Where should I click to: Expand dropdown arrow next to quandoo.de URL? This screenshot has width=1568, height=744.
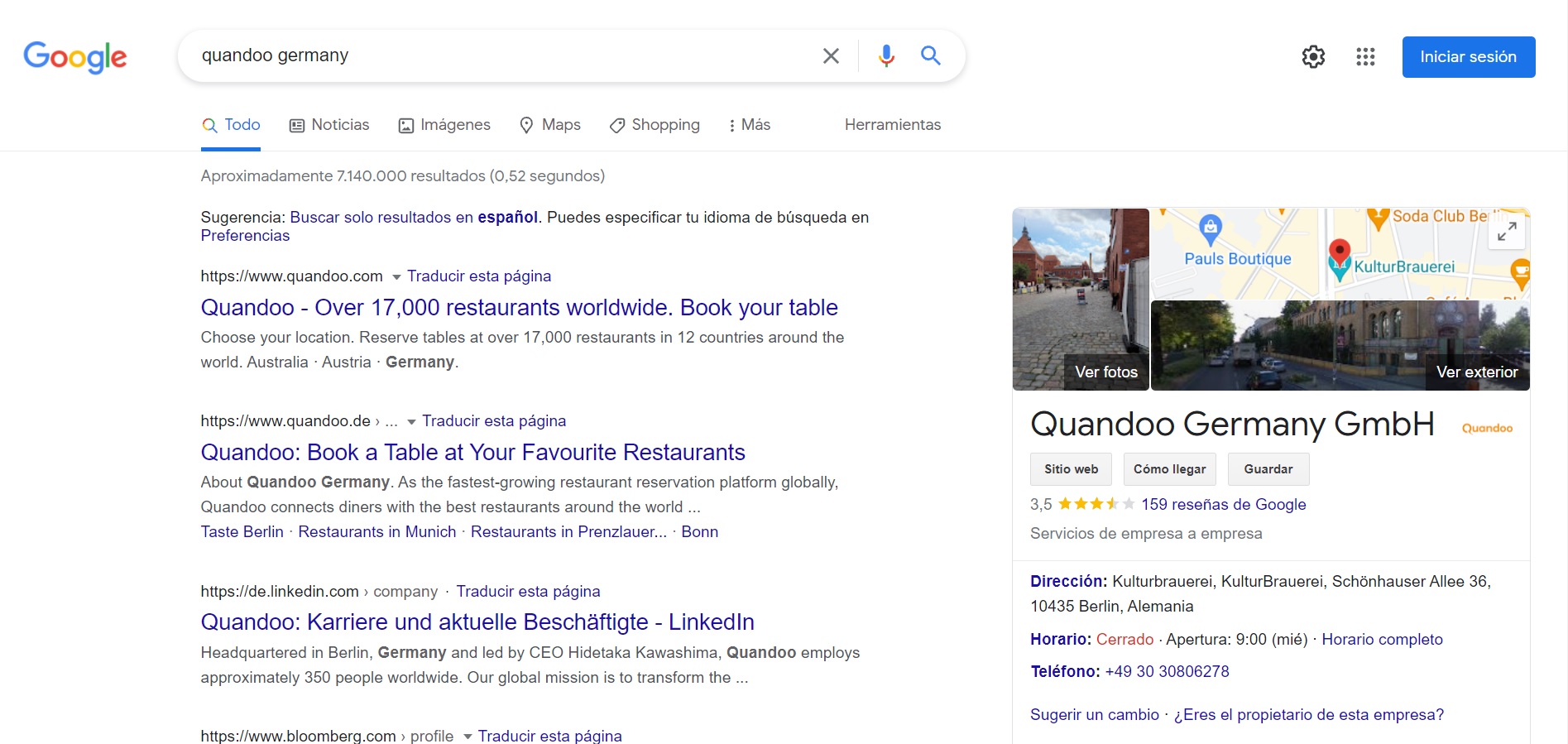coord(411,422)
